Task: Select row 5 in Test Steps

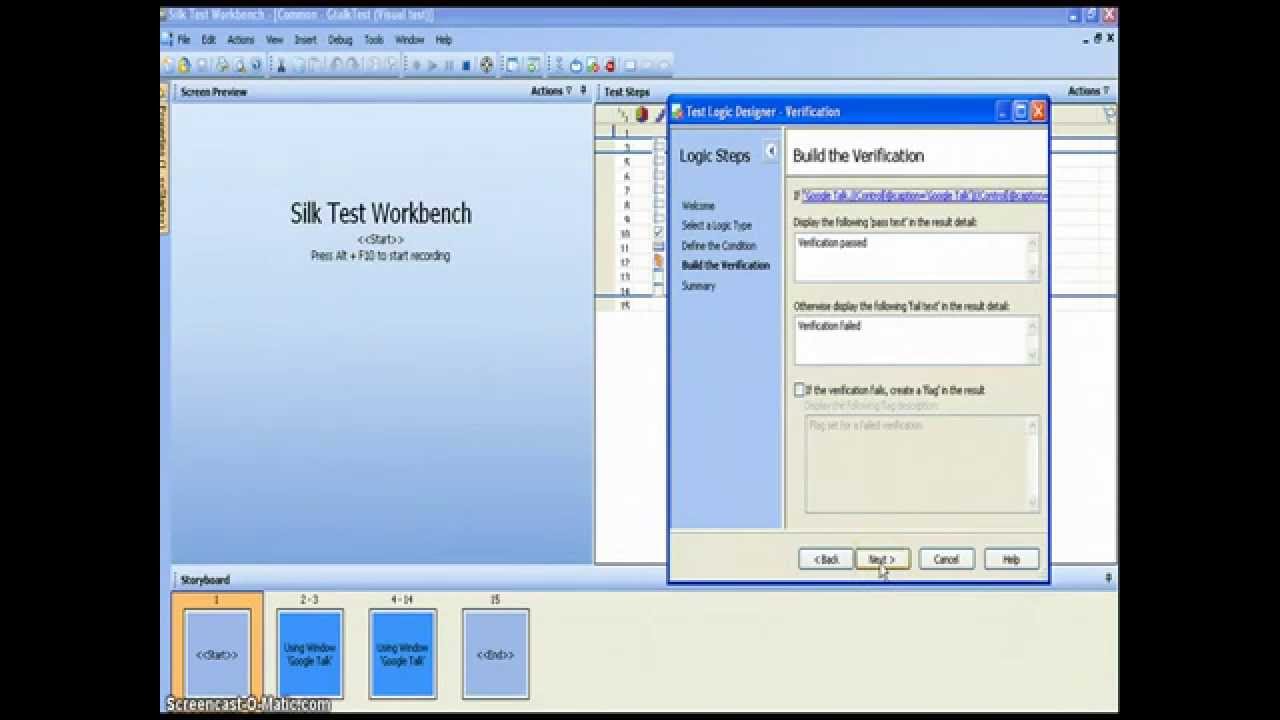Action: (627, 161)
